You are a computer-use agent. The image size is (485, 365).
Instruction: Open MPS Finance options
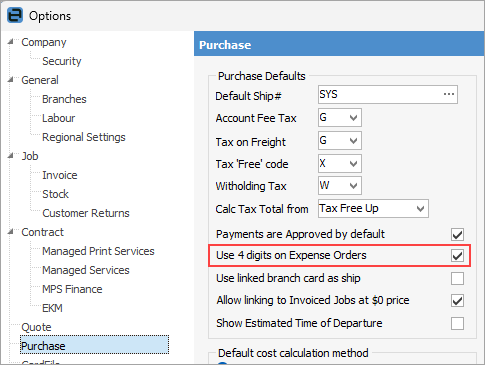point(72,289)
